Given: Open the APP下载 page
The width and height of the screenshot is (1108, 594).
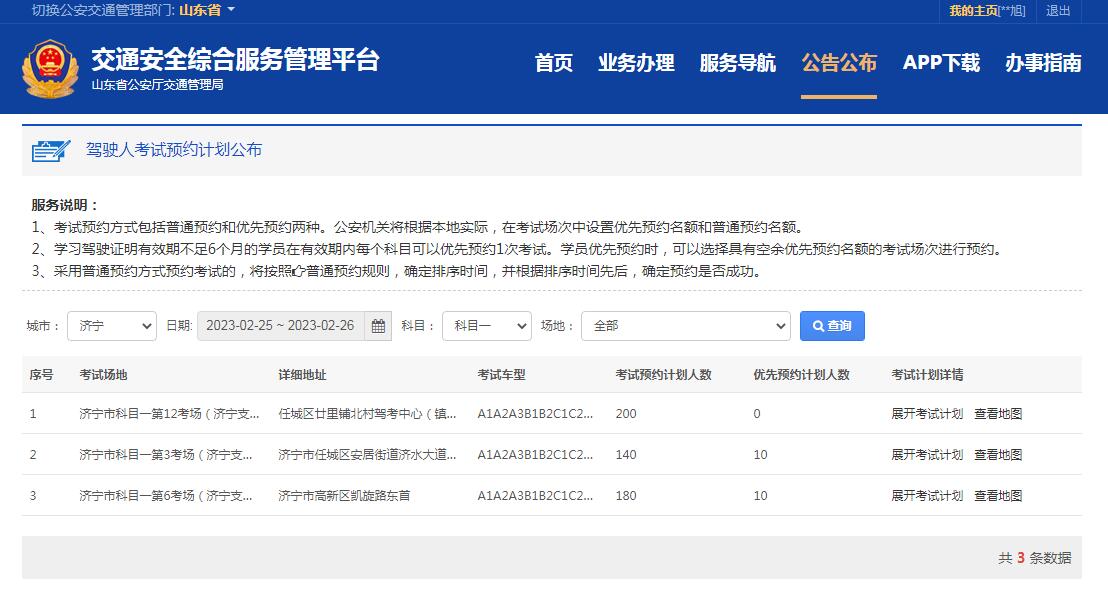Looking at the screenshot, I should [941, 63].
